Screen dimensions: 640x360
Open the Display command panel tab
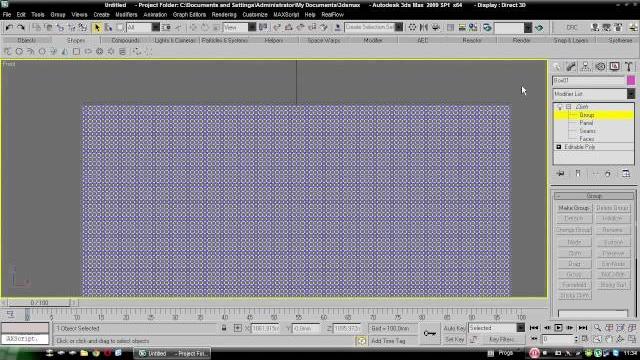[x=614, y=67]
